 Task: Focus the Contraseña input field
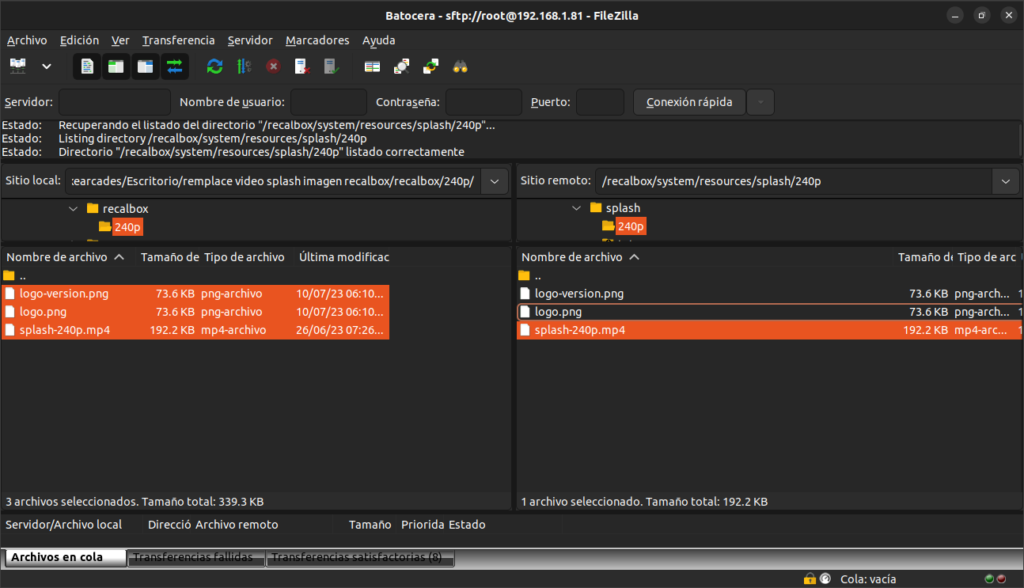(x=483, y=102)
